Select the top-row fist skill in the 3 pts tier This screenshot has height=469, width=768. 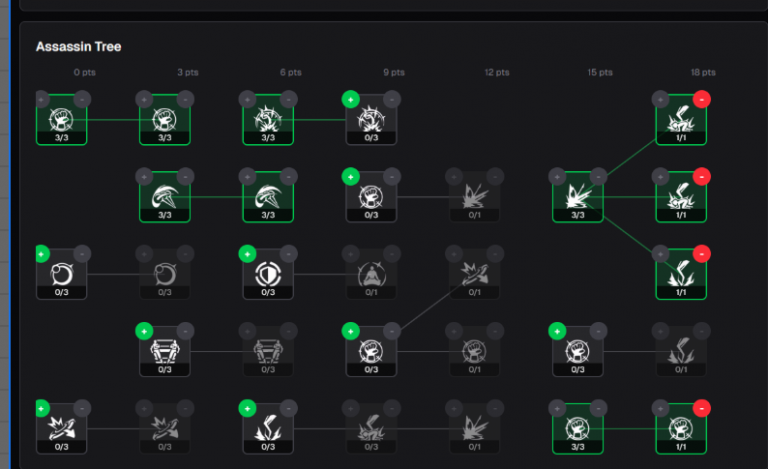tap(165, 119)
